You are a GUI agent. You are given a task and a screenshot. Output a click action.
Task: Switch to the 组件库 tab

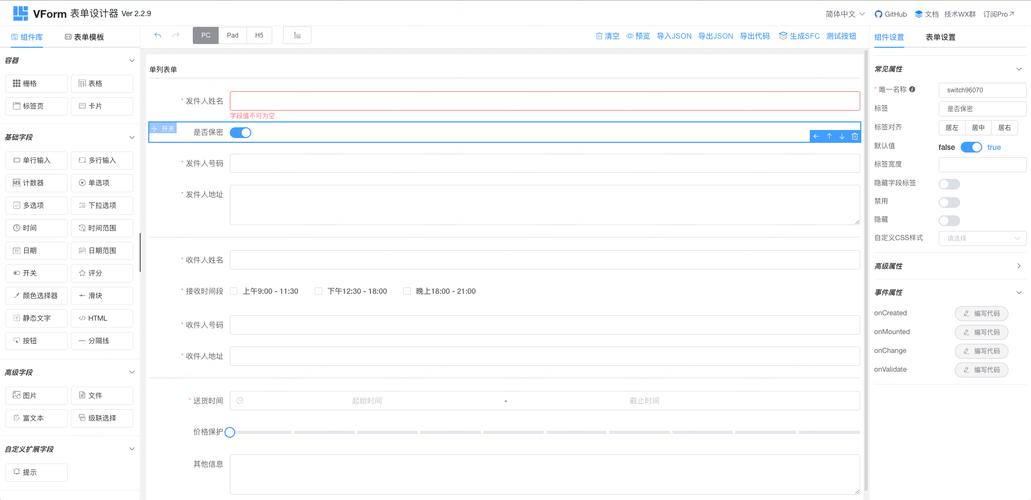[x=27, y=38]
